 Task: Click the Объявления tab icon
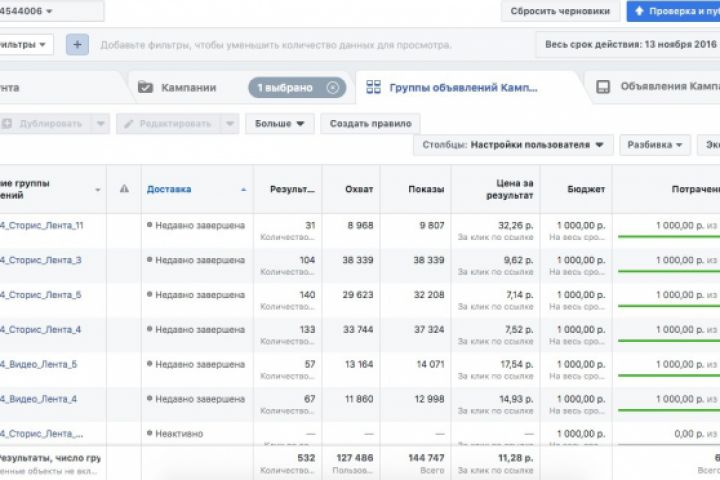click(603, 87)
